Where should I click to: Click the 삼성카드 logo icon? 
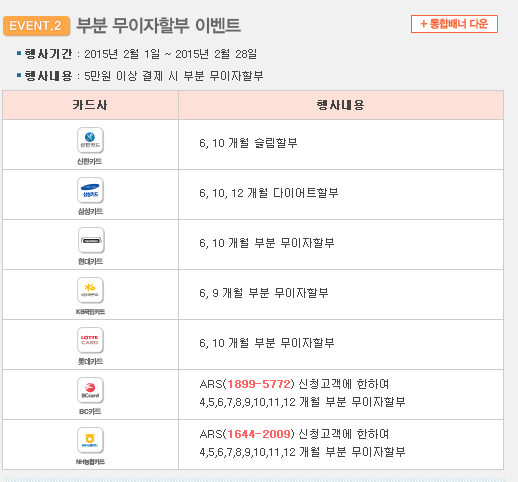coord(90,190)
